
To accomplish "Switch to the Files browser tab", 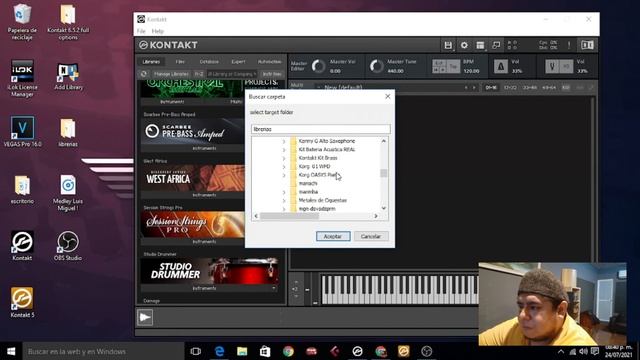I will (x=180, y=62).
